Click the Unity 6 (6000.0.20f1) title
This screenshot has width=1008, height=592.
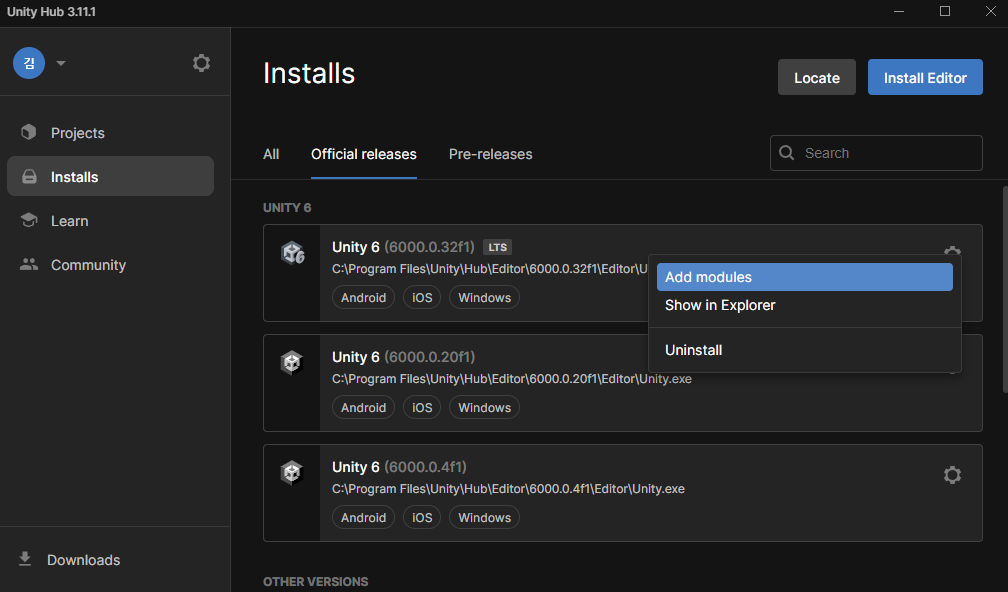coord(403,357)
